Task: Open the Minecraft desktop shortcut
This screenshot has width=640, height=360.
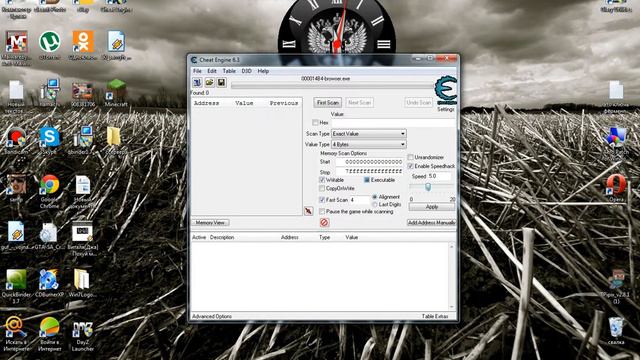Action: pyautogui.click(x=116, y=93)
